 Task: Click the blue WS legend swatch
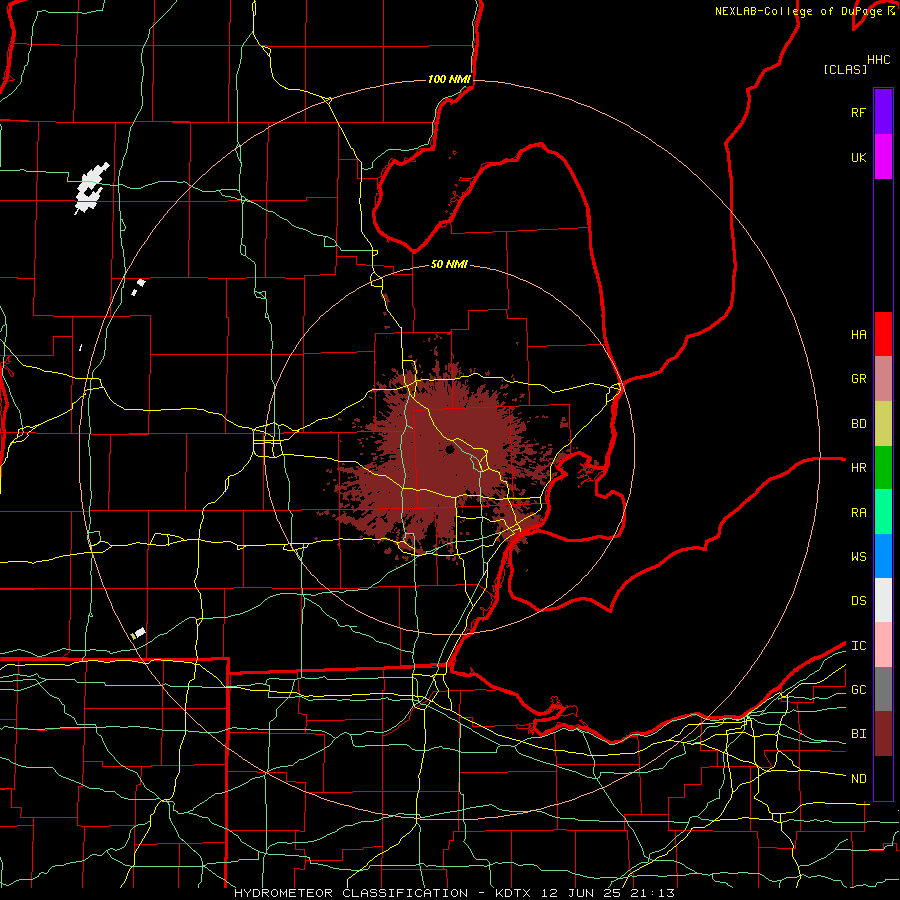(x=883, y=556)
